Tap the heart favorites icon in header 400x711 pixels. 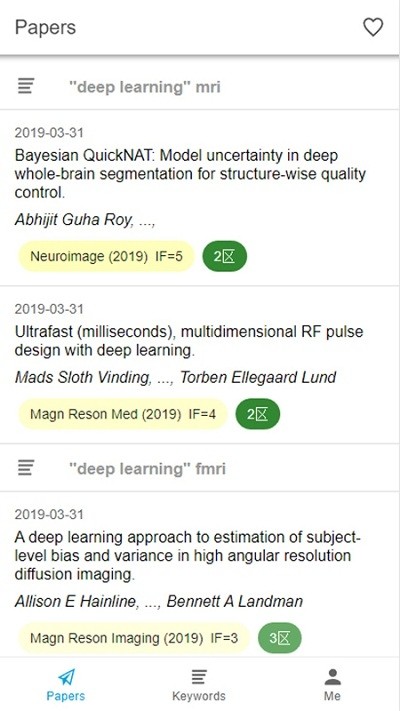coord(373,28)
